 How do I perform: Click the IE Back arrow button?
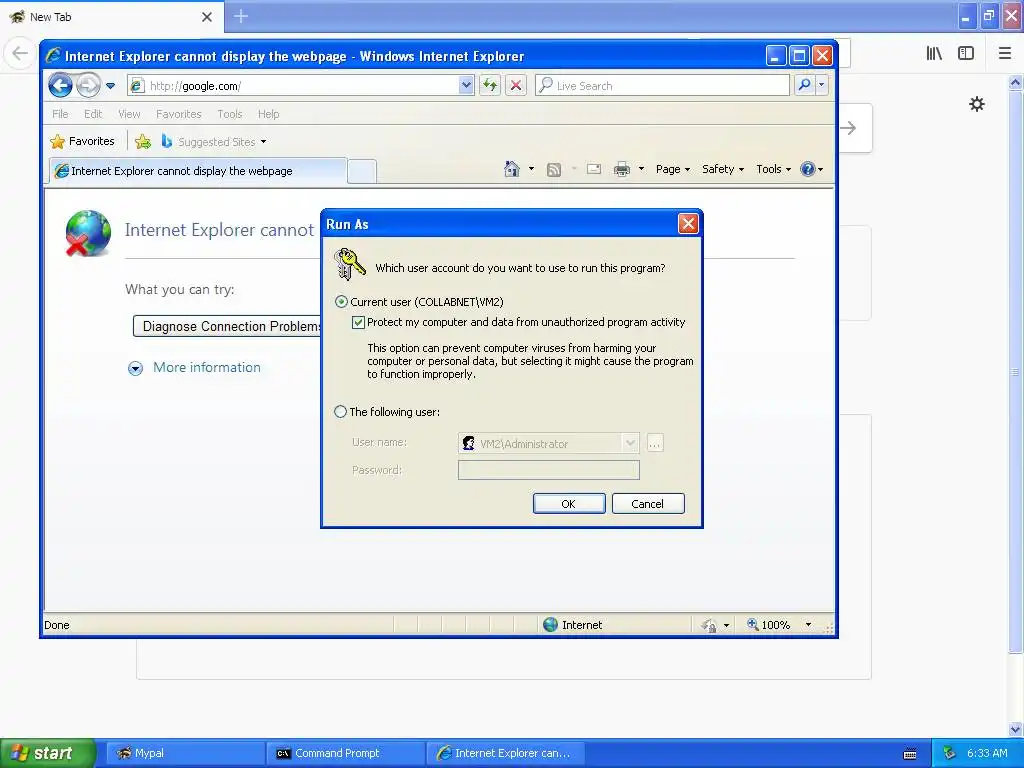pos(60,85)
